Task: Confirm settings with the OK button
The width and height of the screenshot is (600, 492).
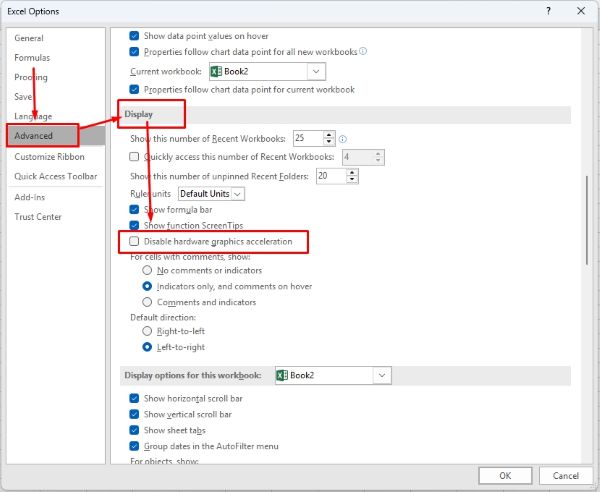Action: tap(505, 476)
